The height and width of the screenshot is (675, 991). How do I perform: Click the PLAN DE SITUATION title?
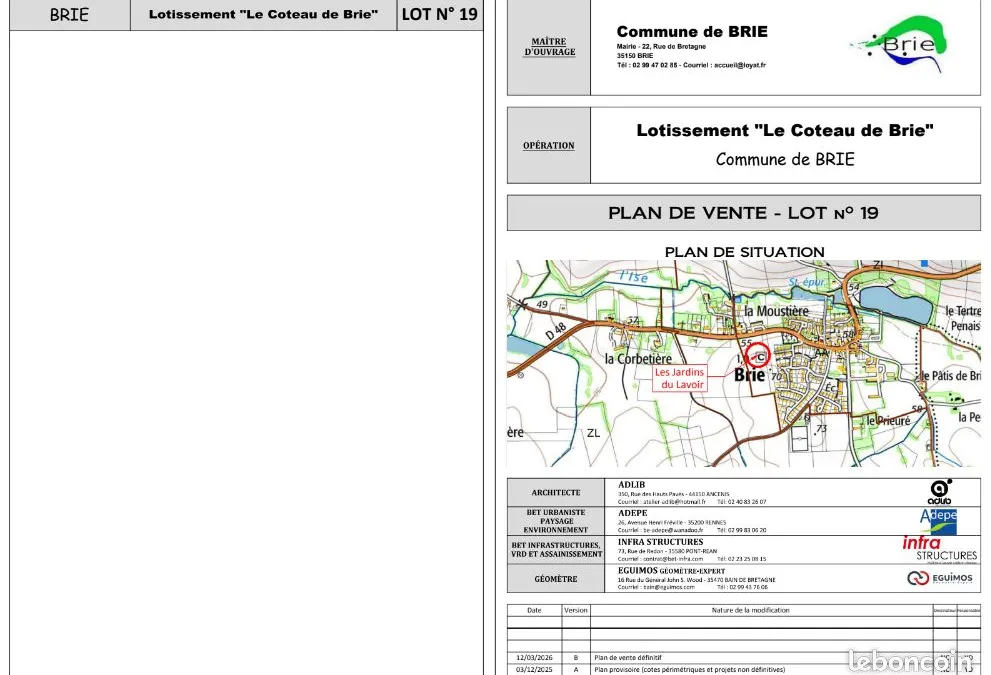[x=745, y=252]
